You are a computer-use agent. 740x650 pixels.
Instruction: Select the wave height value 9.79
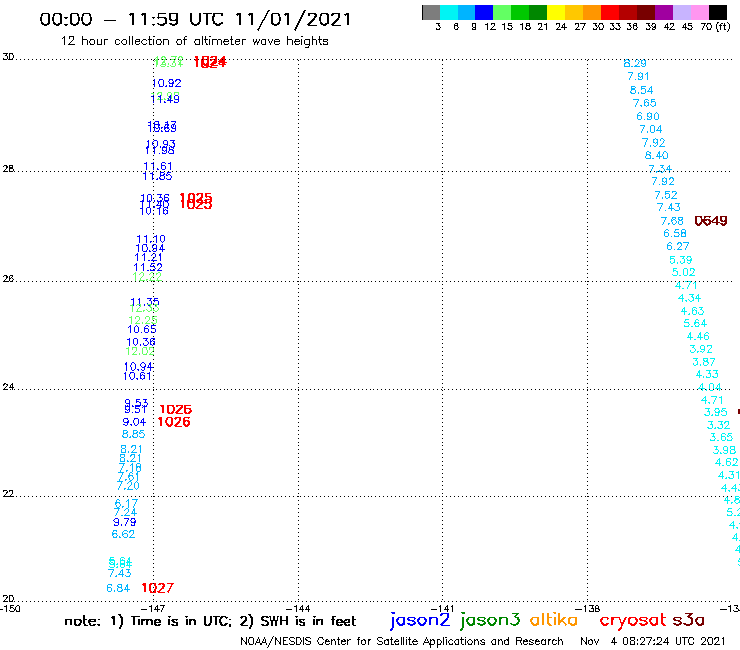(x=124, y=522)
